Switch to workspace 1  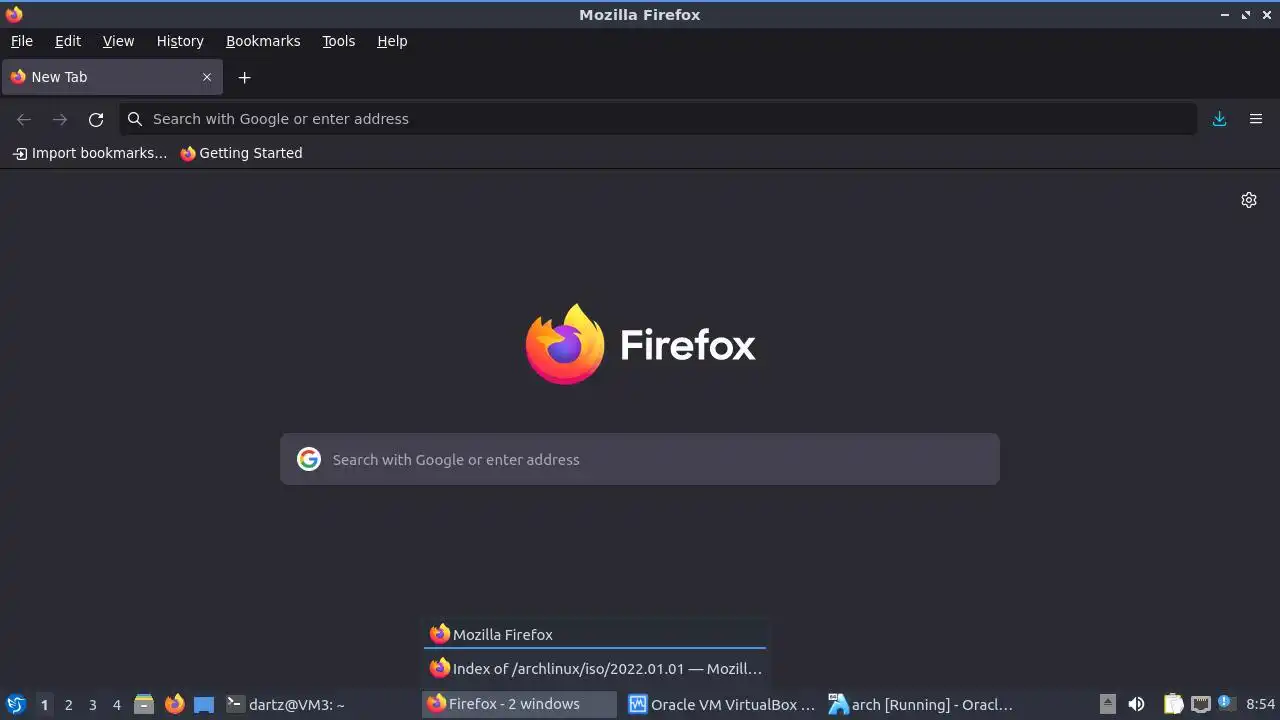tap(44, 704)
